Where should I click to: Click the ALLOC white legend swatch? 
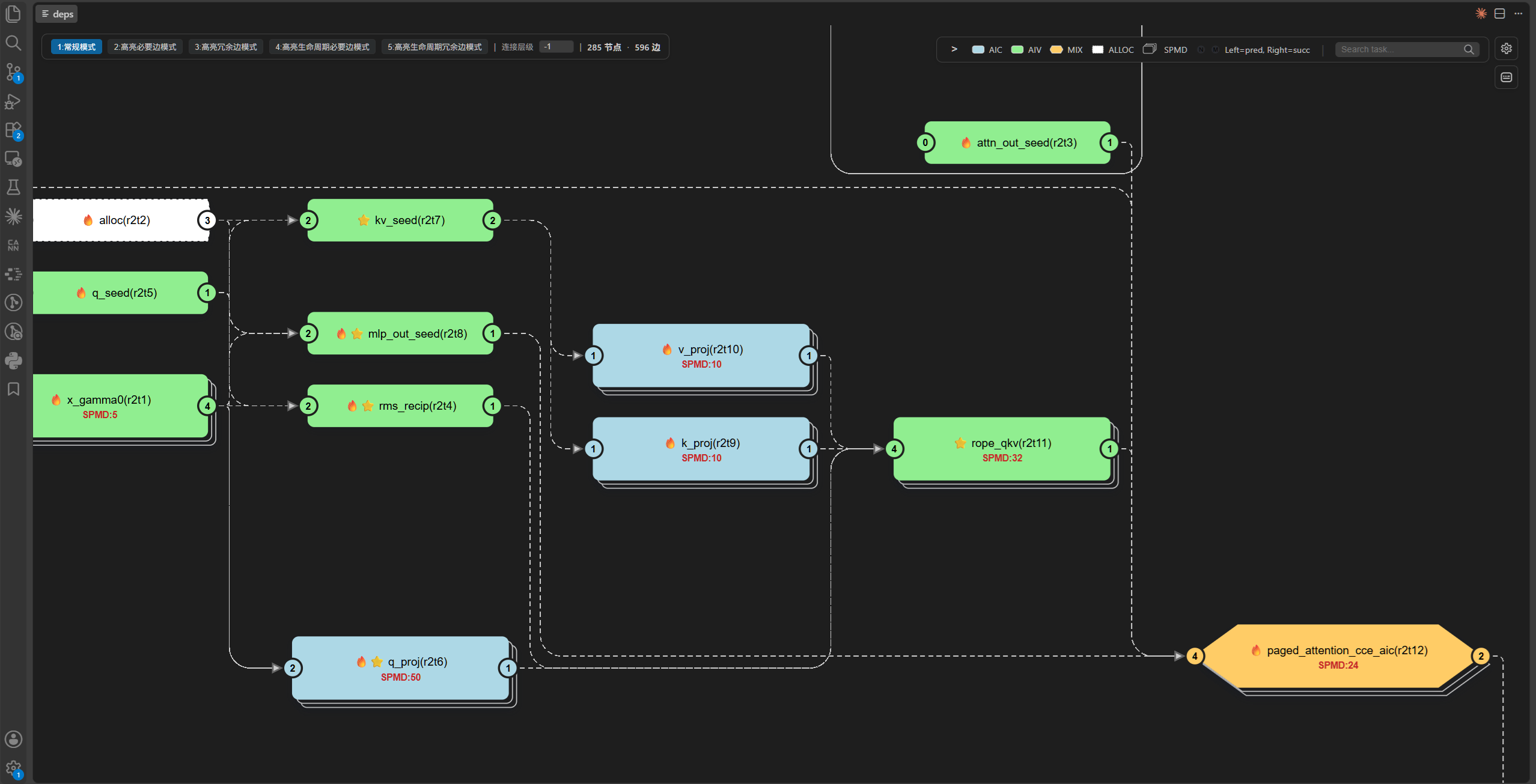point(1097,49)
